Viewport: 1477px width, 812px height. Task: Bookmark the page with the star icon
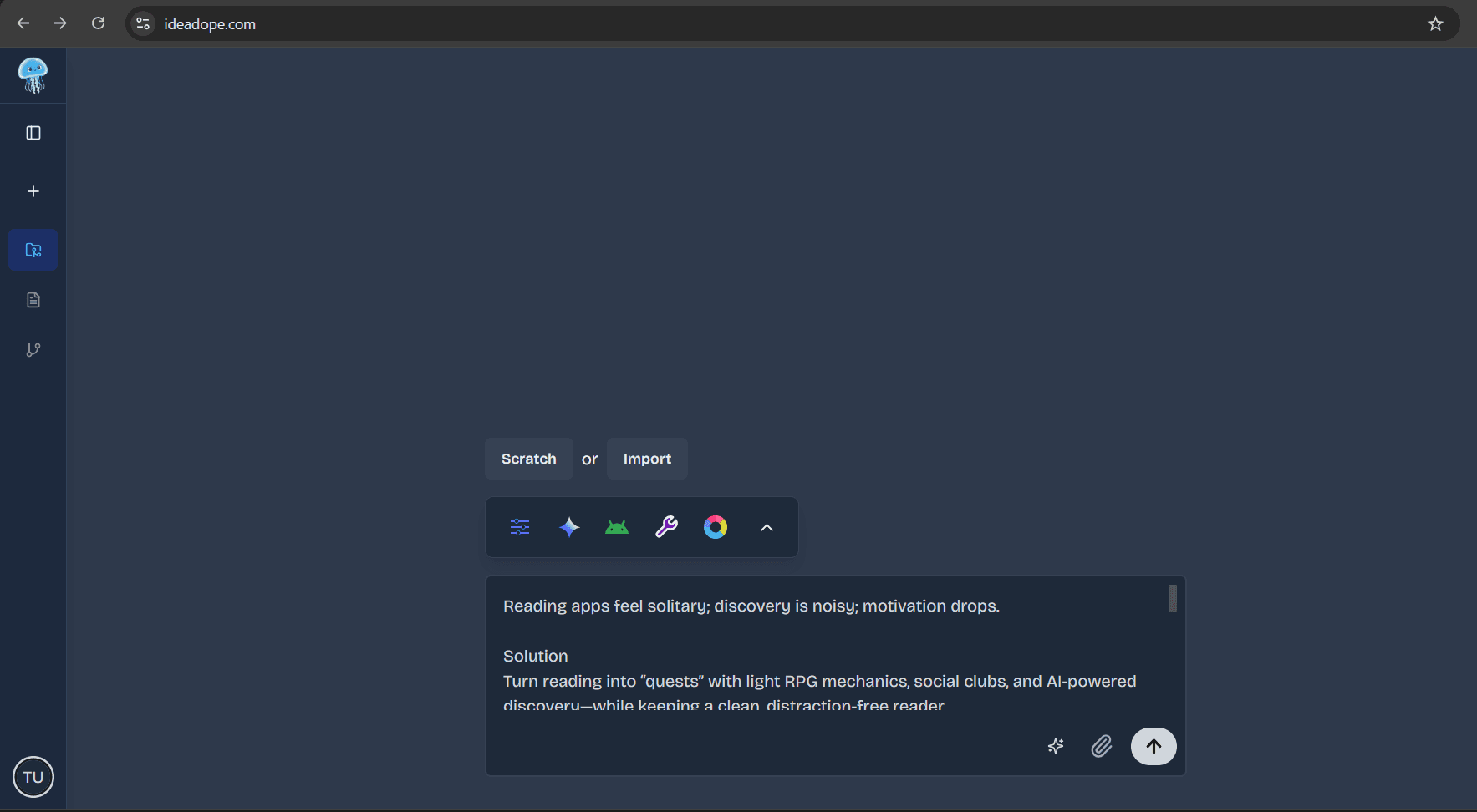[x=1435, y=23]
